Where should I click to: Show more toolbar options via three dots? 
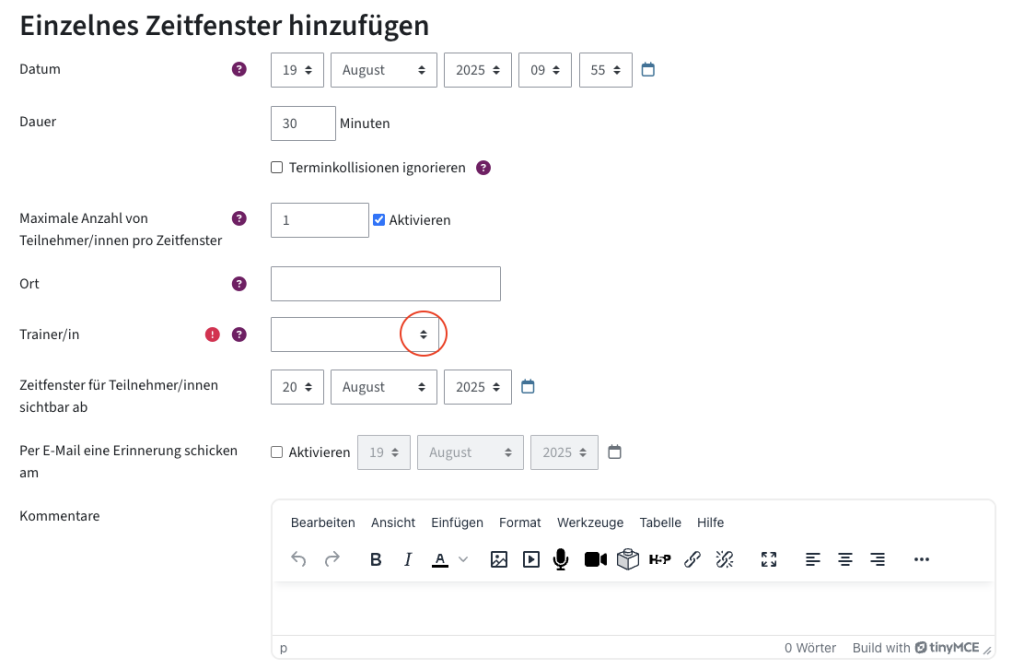[921, 559]
